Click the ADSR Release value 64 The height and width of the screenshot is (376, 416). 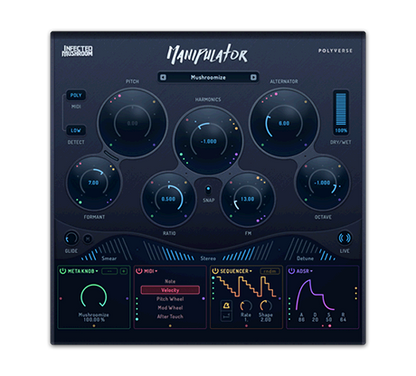point(343,319)
